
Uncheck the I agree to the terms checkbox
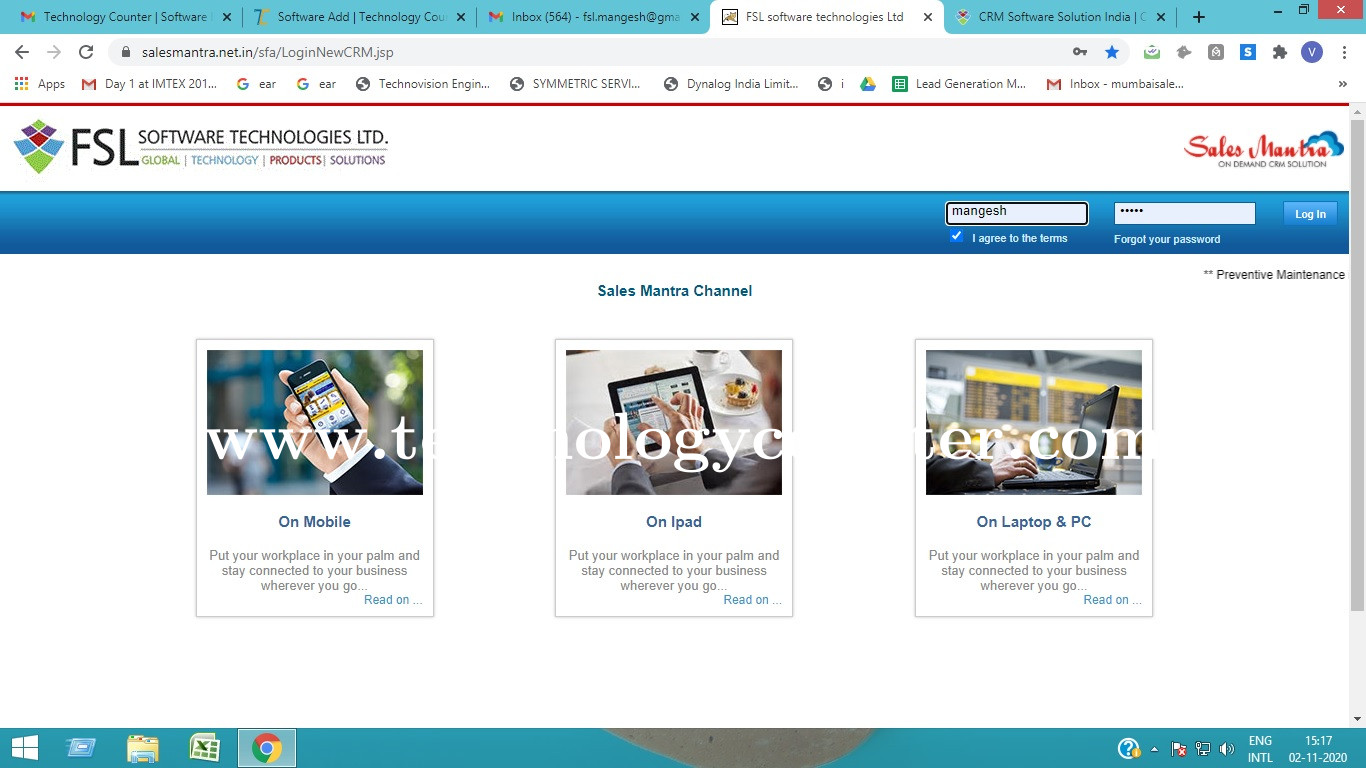pos(957,236)
